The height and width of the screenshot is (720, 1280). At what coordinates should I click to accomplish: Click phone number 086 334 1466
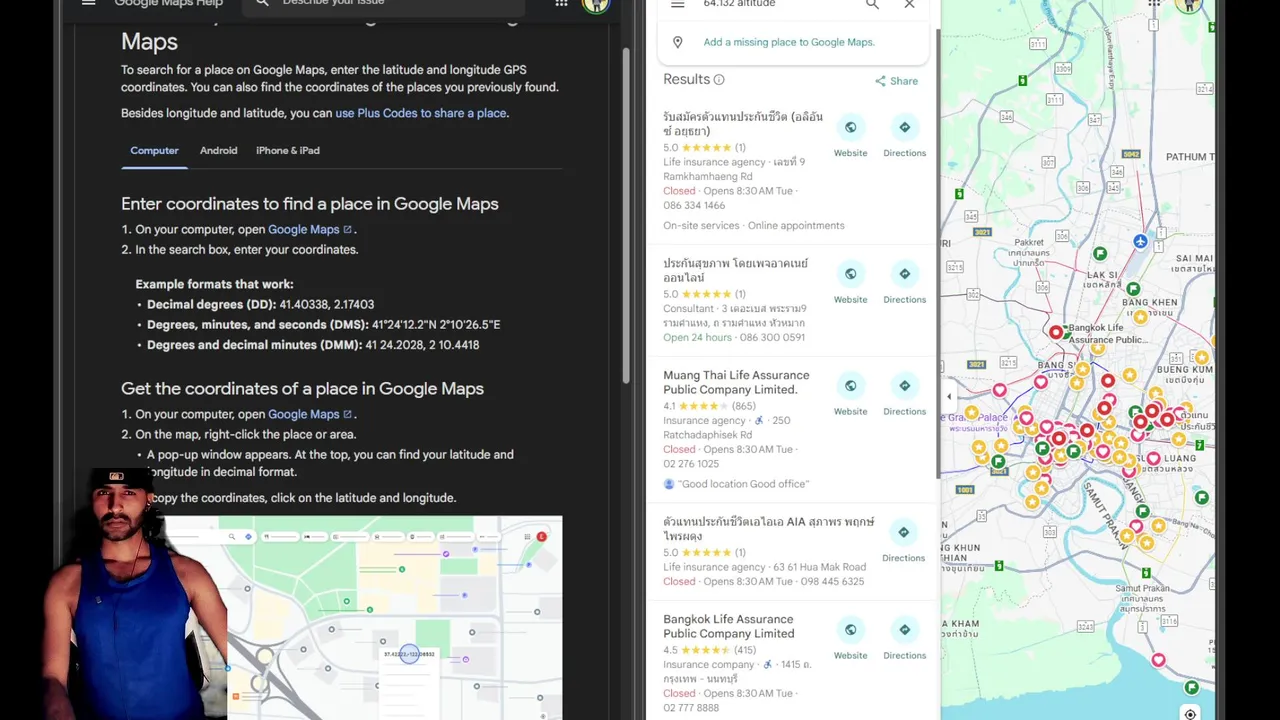pos(694,205)
